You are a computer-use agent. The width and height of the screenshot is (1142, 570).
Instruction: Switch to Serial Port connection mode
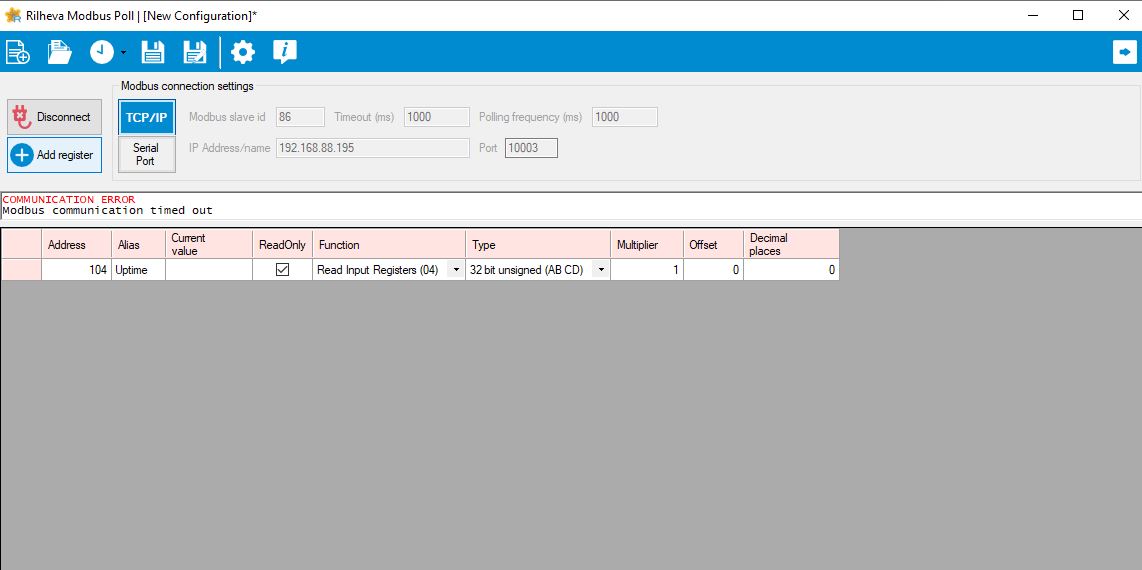[147, 154]
